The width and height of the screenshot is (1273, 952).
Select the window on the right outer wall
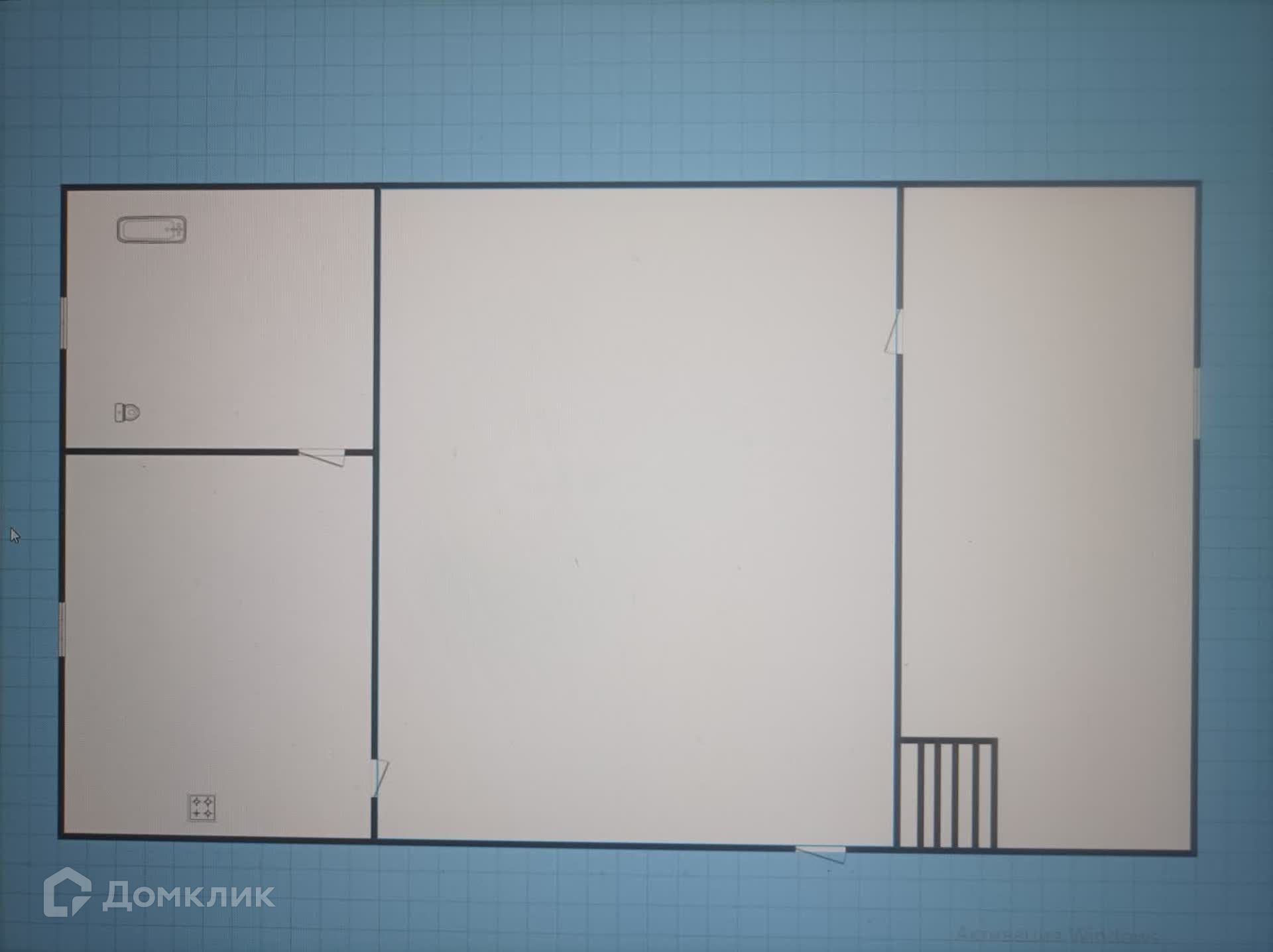click(1197, 403)
